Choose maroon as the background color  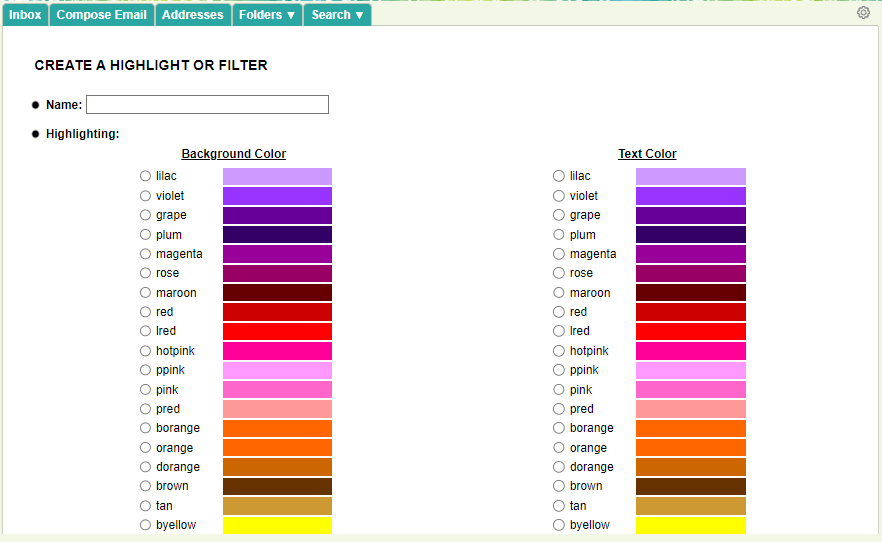146,293
